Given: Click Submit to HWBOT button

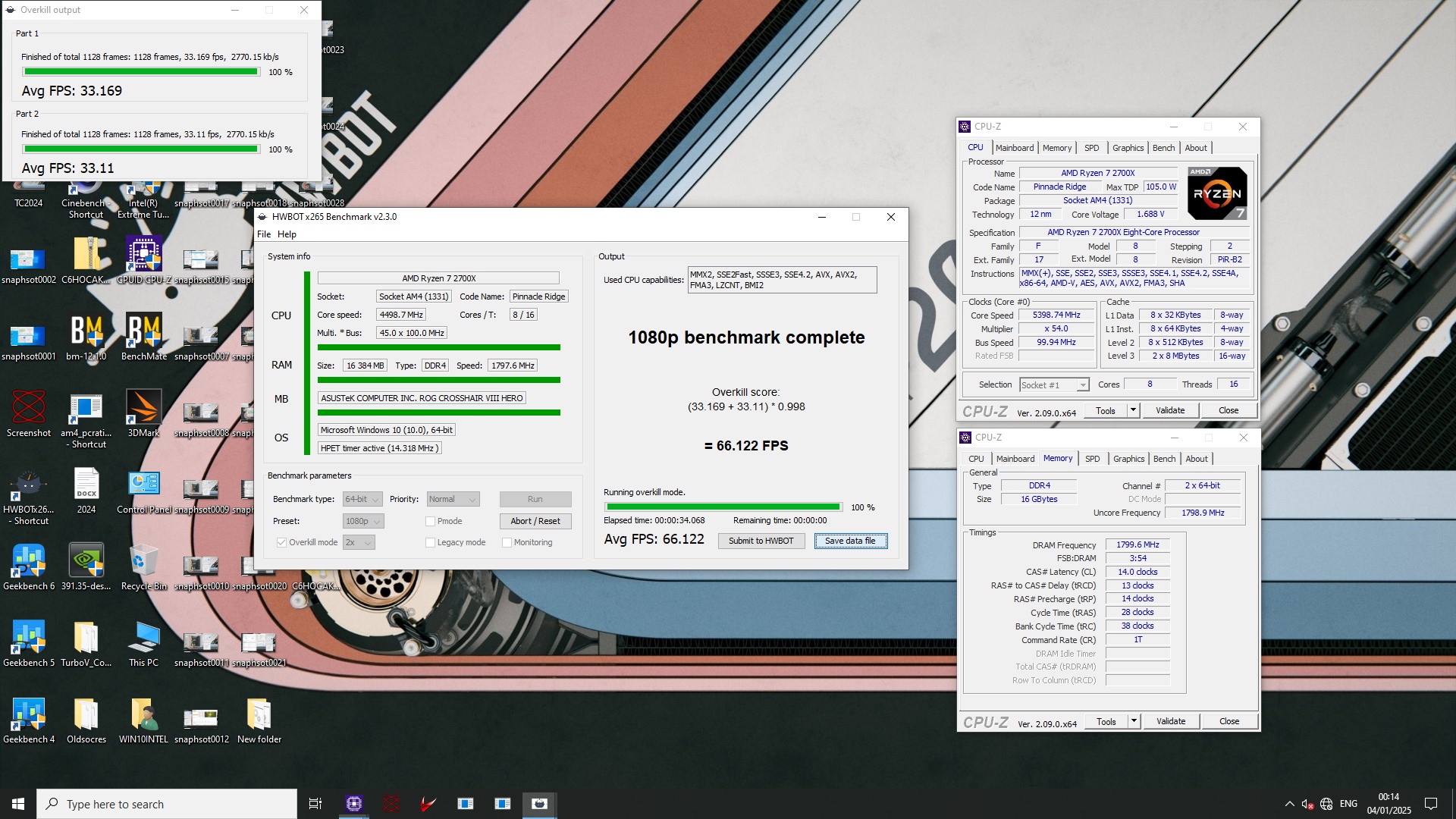Looking at the screenshot, I should [x=761, y=541].
